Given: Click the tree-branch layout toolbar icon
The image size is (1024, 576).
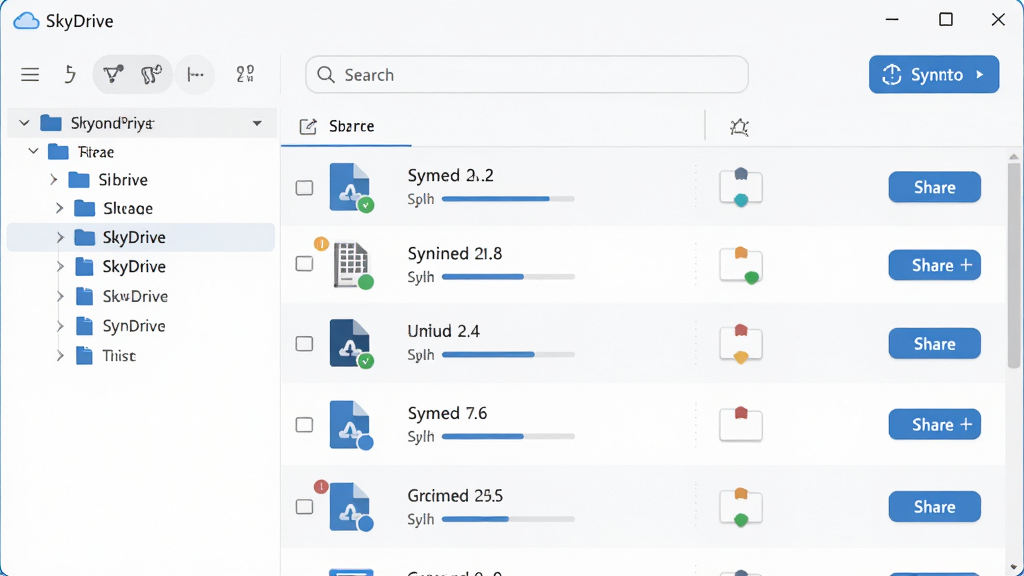Looking at the screenshot, I should [x=195, y=74].
